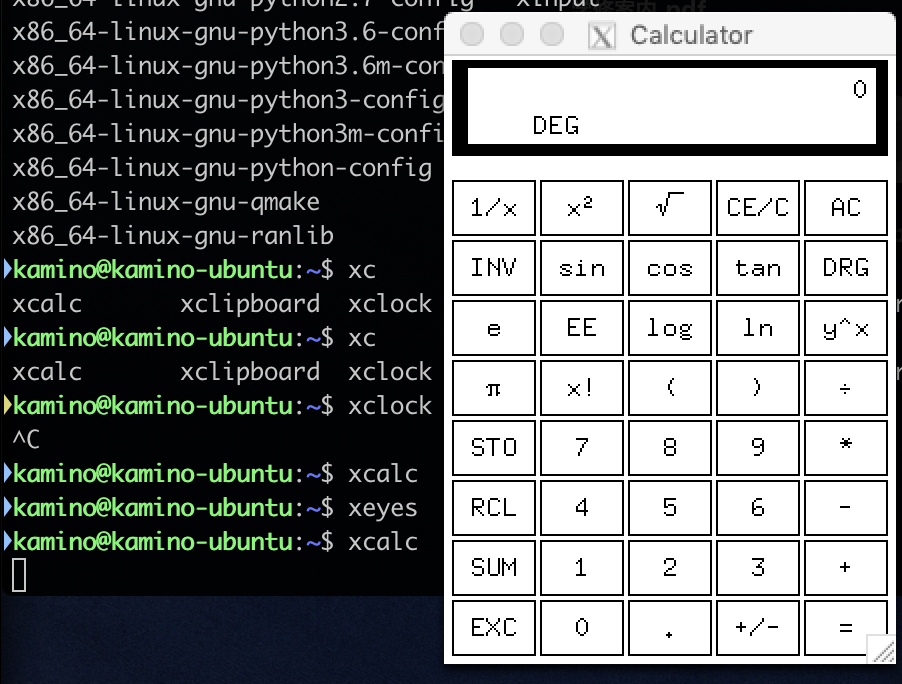Click the pi constant button
The width and height of the screenshot is (902, 684).
click(494, 388)
